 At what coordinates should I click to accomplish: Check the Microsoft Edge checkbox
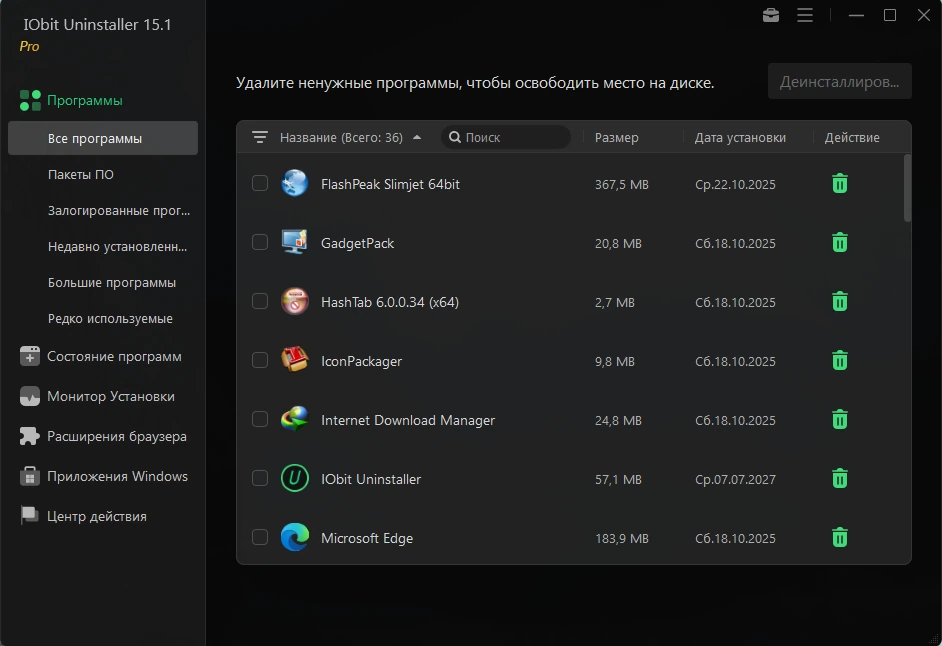coord(260,537)
